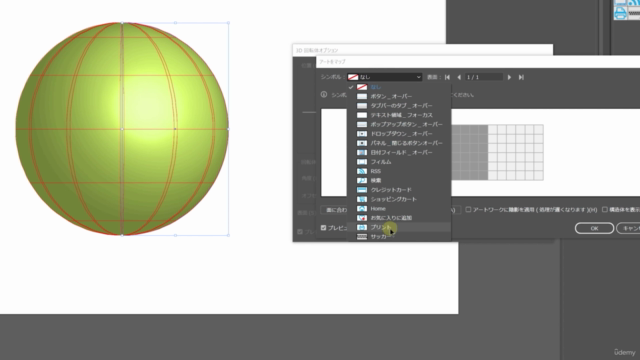
Task: Go to previous surface arrow
Action: click(459, 77)
